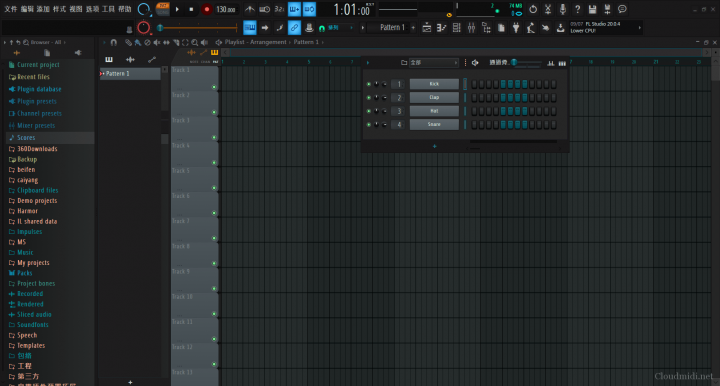
Task: Click the countdown before recording icon
Action: pos(279,9)
